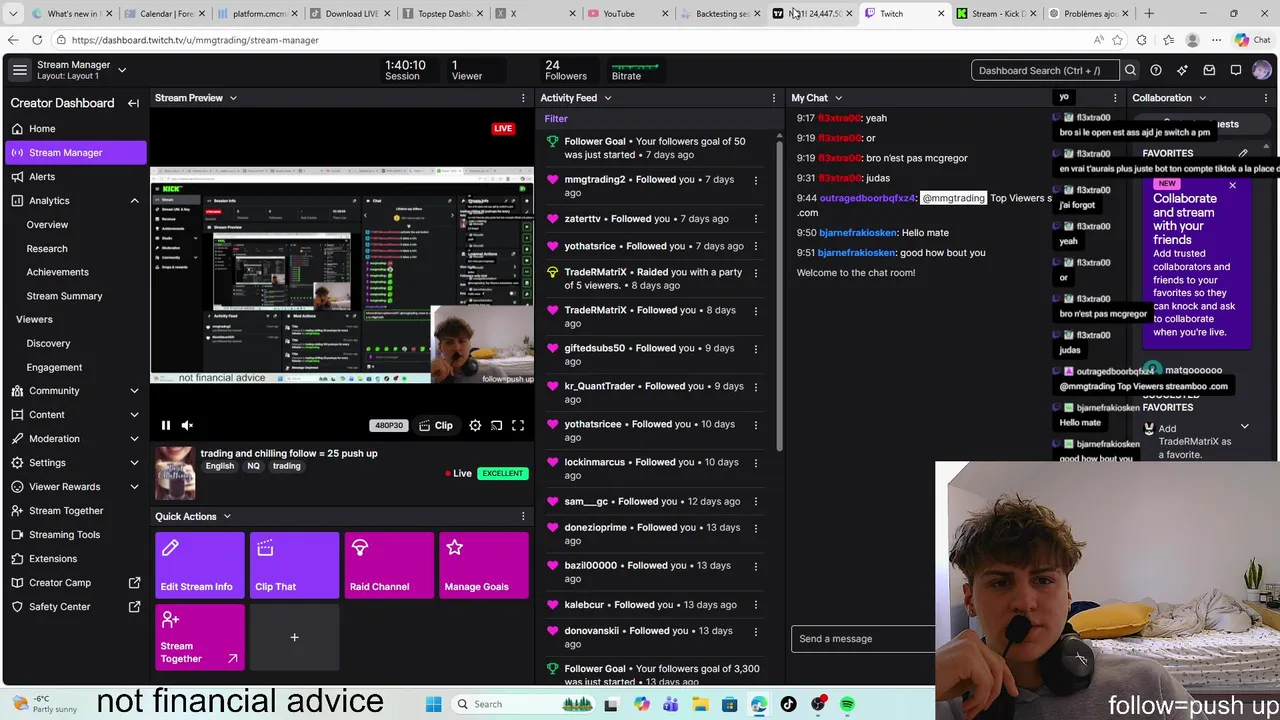Click the 480P30 quality badge
1280x720 pixels.
pos(389,426)
